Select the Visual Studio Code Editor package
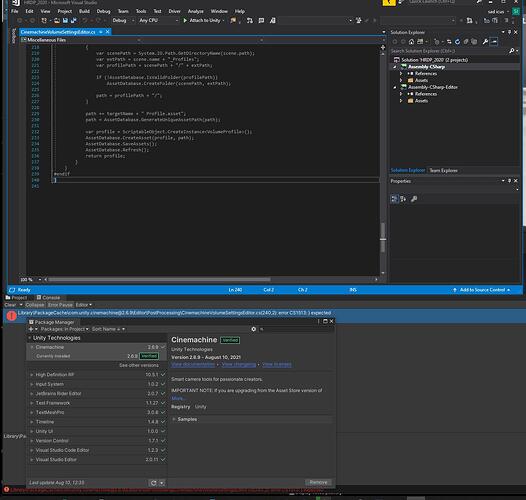526x500 pixels. 97,450
